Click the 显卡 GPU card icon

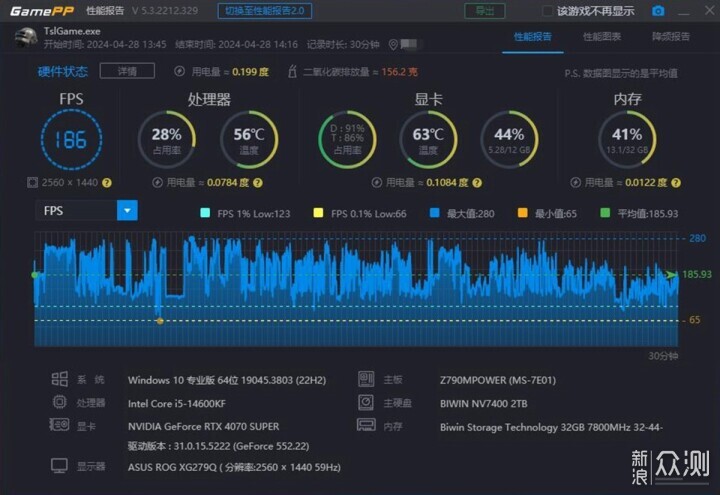point(59,425)
